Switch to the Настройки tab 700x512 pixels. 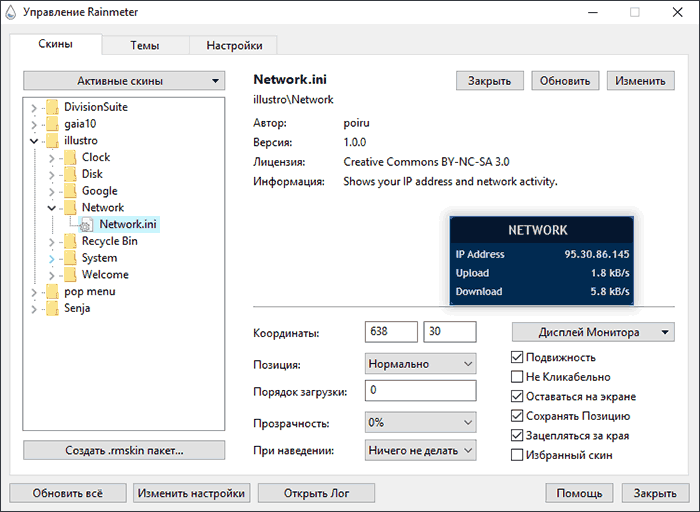234,45
